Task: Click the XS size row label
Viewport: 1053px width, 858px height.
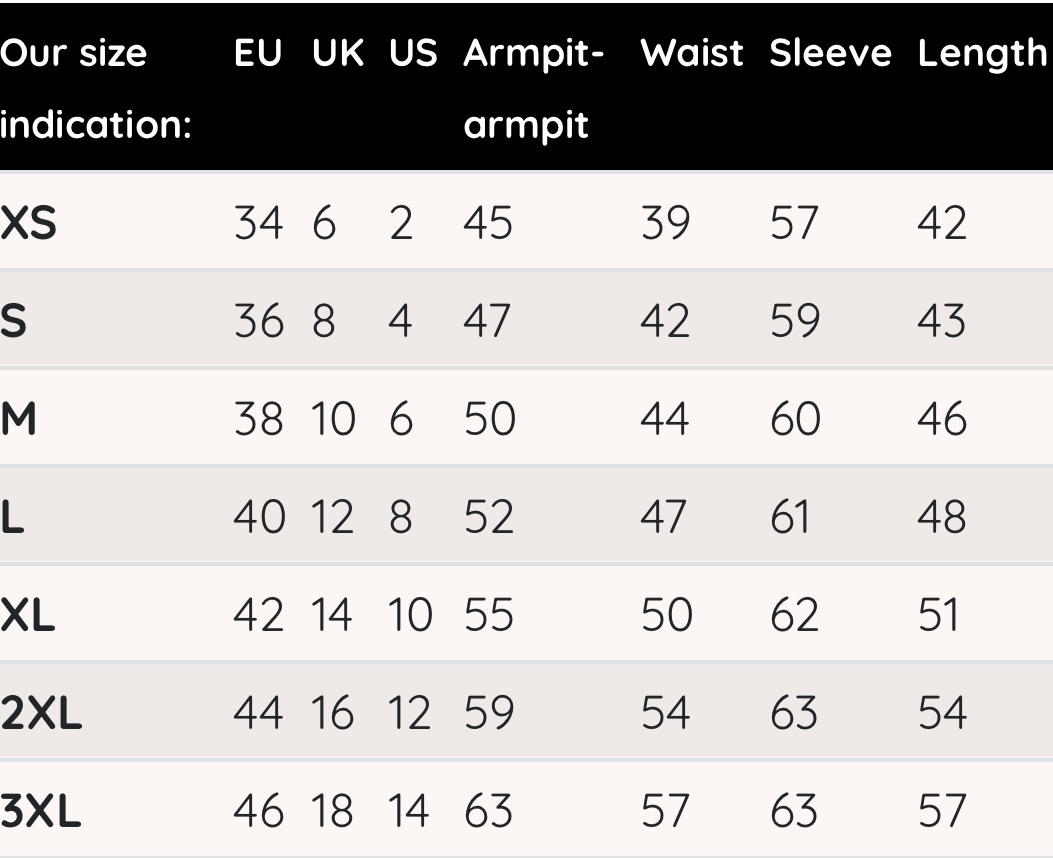Action: click(29, 225)
